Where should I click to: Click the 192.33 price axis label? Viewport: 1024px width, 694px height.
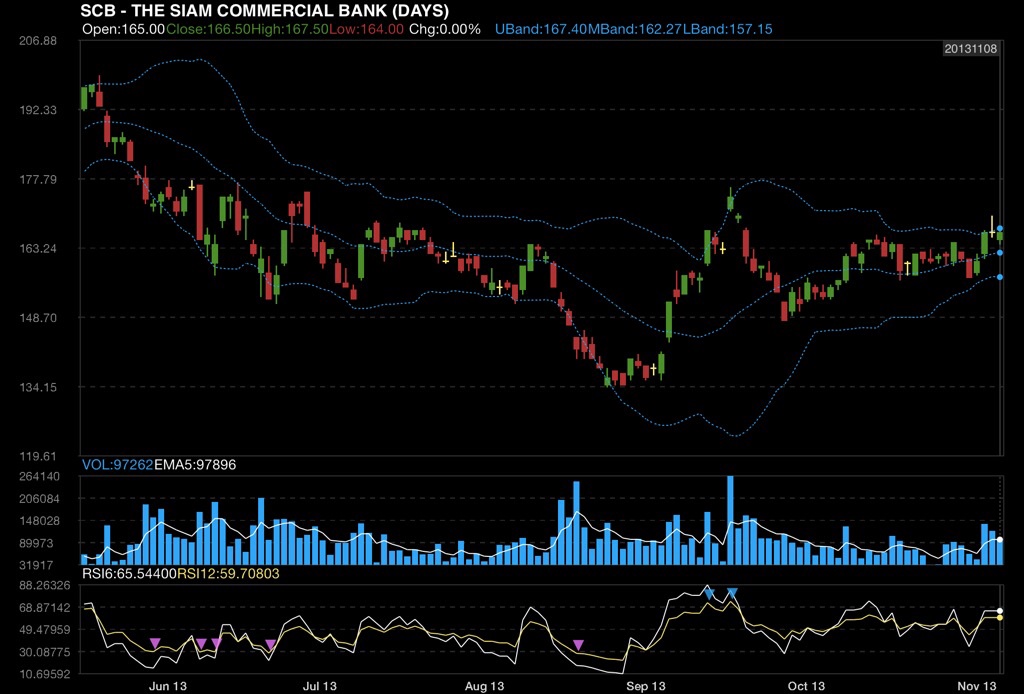38,110
